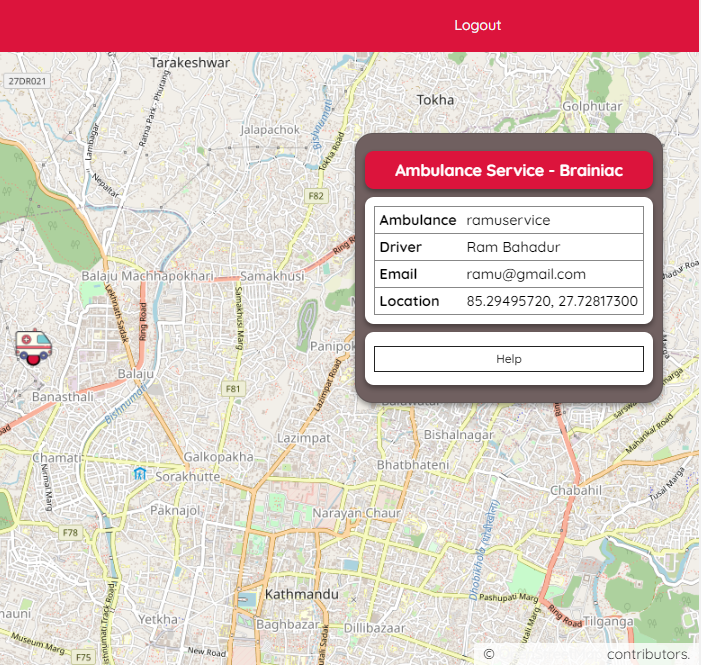Click the ambulance marker icon on the map
The image size is (701, 665).
[34, 347]
